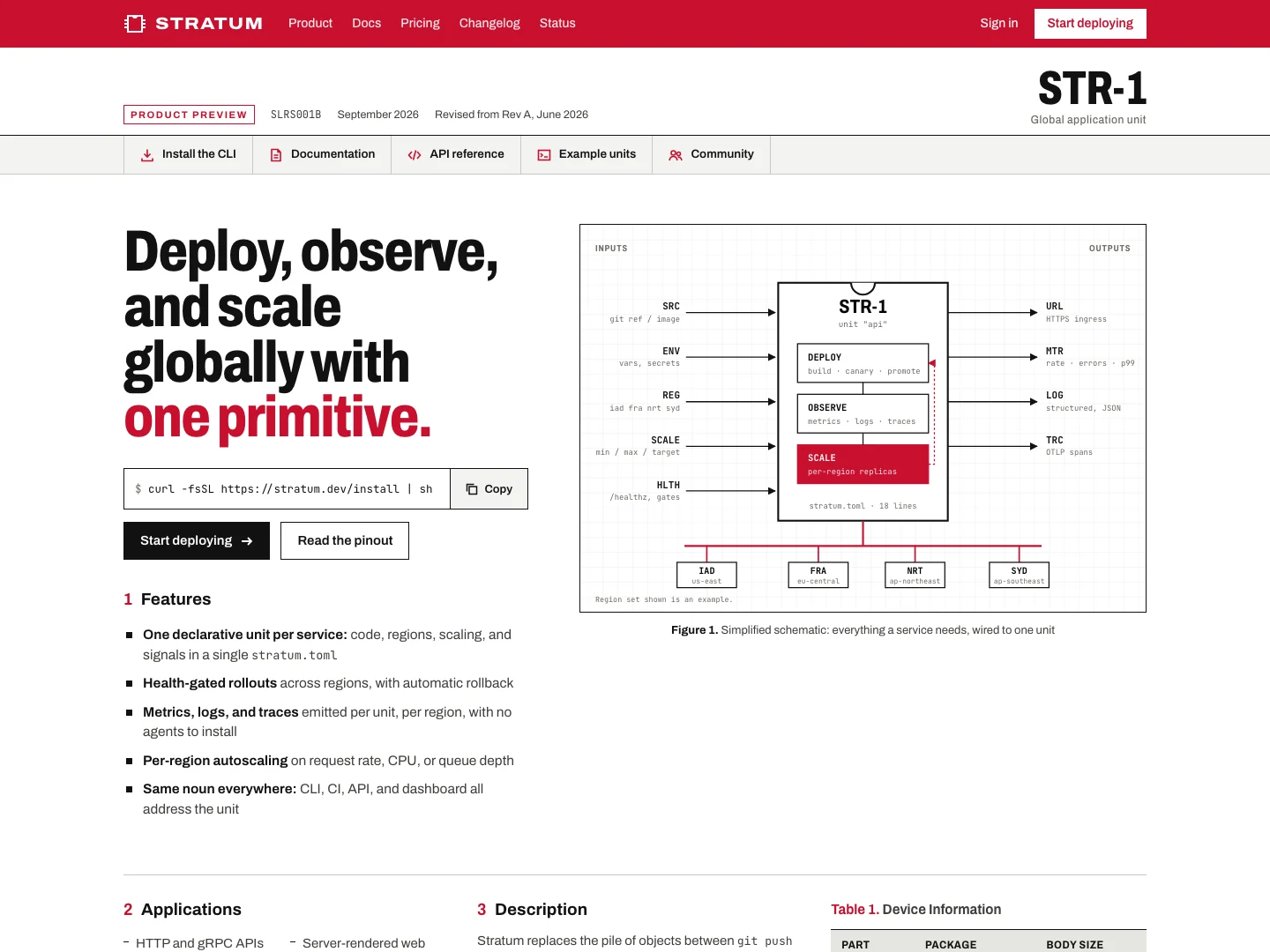Click the arrow icon in Start deploying button
1270x952 pixels.
coord(247,541)
